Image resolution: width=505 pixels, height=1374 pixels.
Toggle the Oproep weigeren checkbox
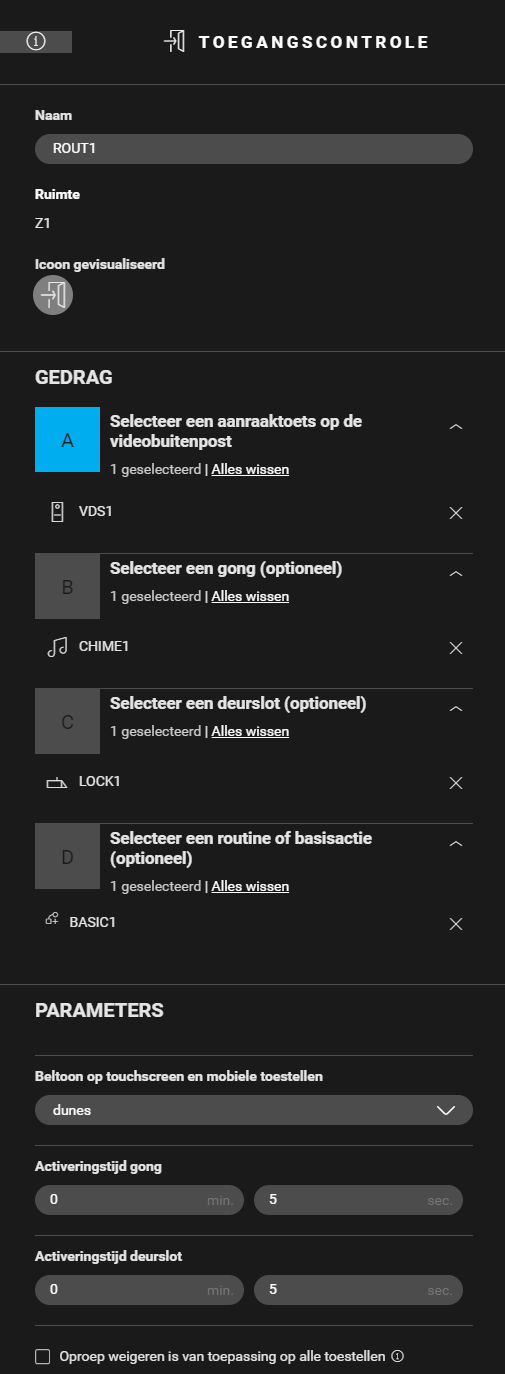(42, 1357)
